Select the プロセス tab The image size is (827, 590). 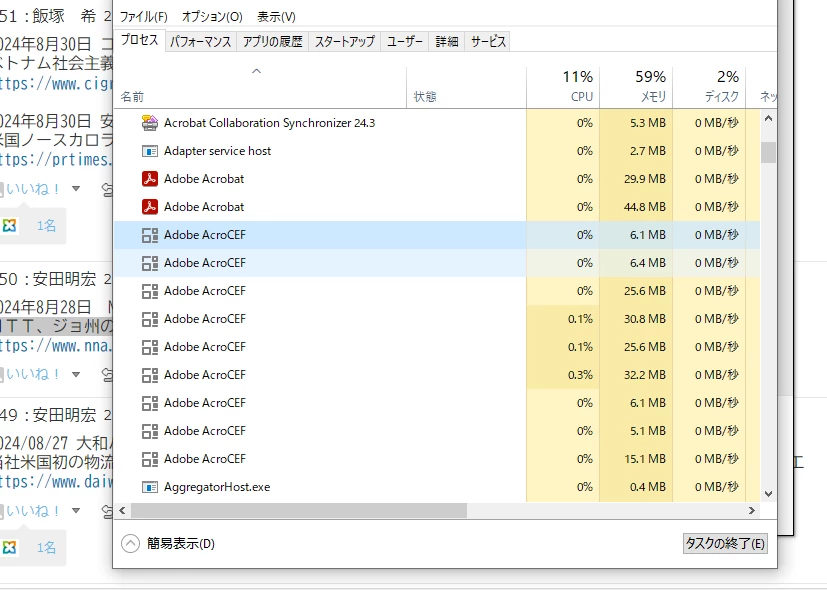tap(140, 40)
